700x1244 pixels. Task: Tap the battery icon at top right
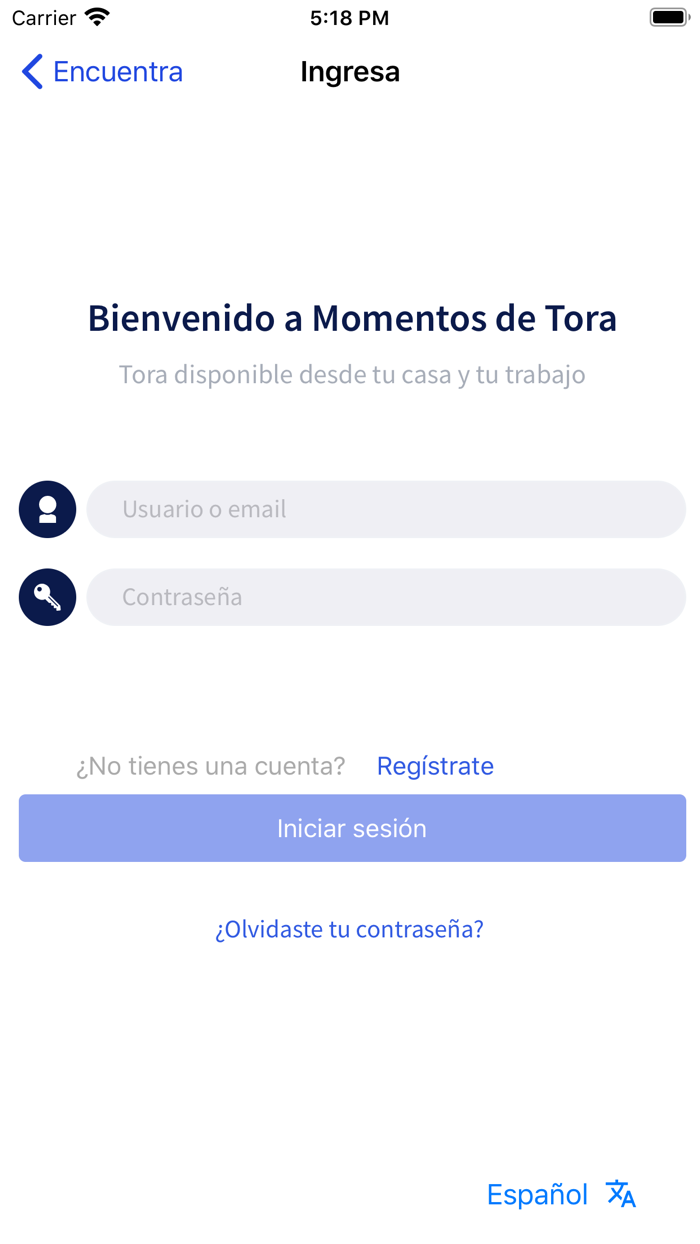click(x=668, y=16)
